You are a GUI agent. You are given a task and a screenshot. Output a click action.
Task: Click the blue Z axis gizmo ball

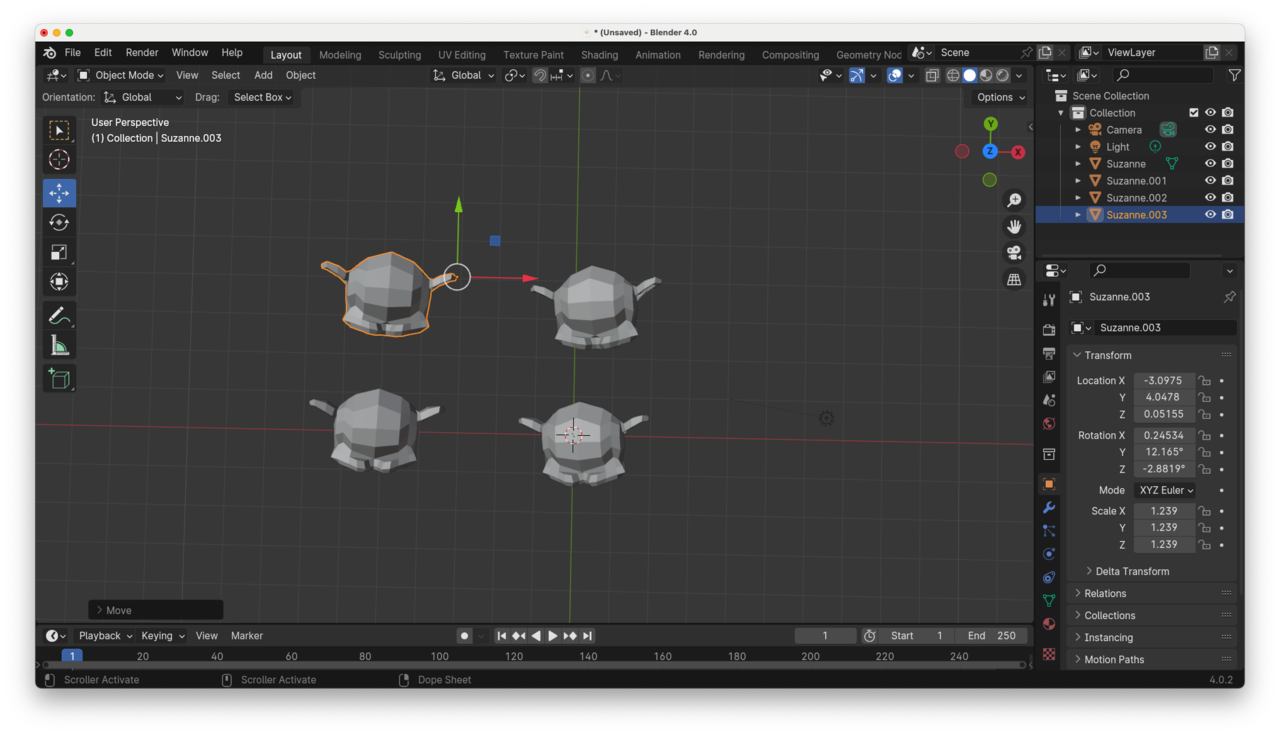(990, 151)
